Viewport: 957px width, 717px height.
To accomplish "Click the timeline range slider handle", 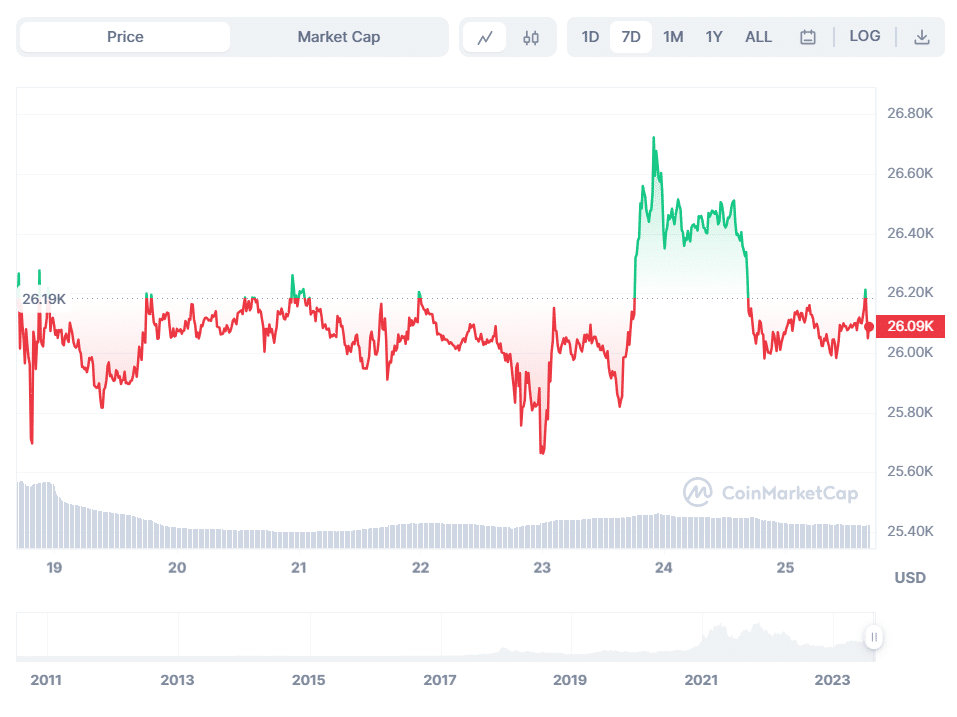I will tap(874, 638).
